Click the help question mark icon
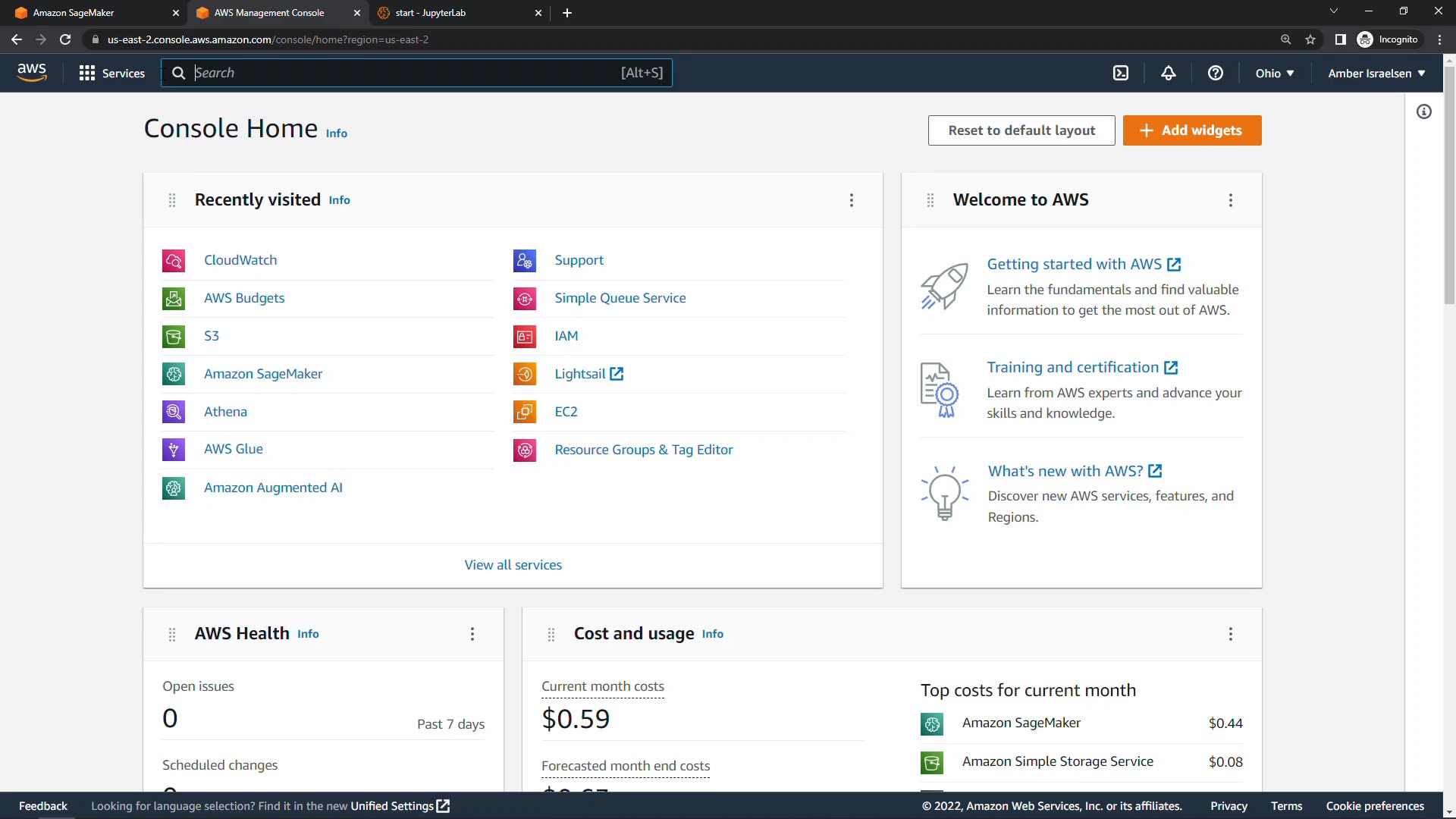 point(1216,73)
